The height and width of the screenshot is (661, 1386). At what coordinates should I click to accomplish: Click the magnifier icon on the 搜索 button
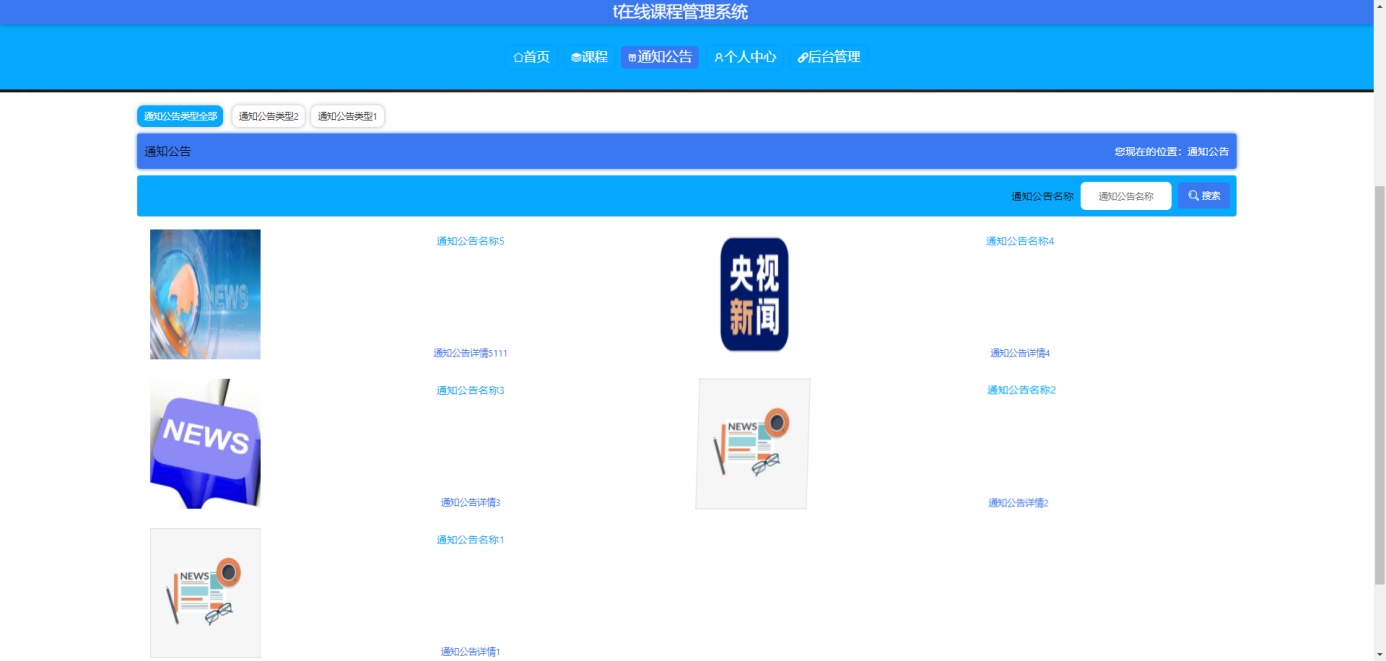coord(1191,195)
